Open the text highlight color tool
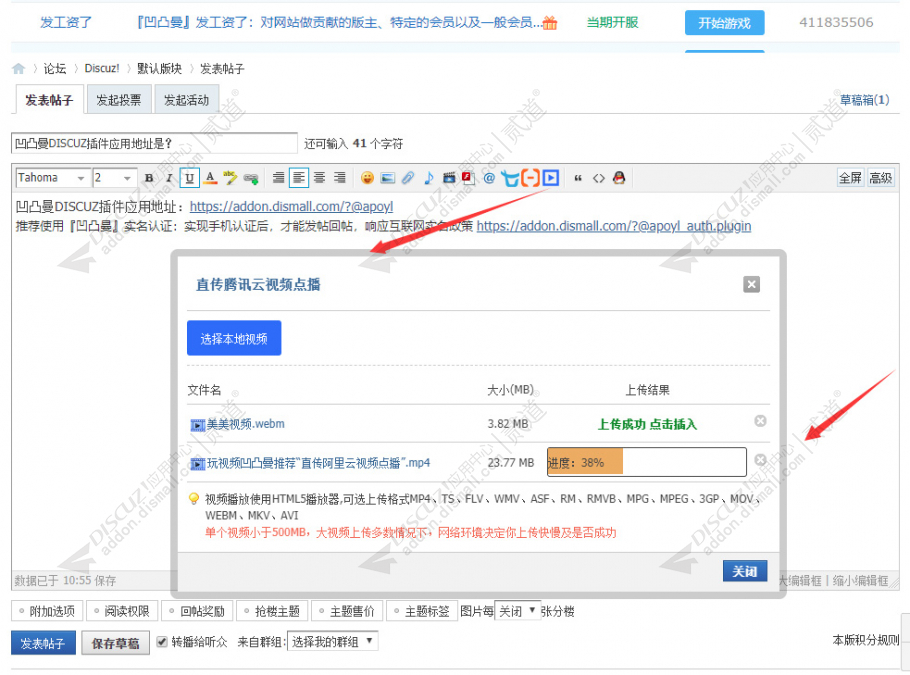 point(230,178)
